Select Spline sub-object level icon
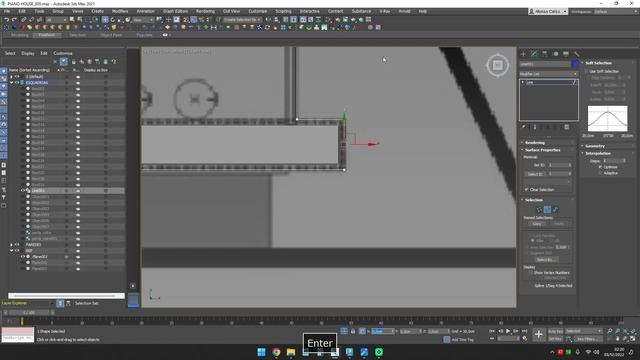The width and height of the screenshot is (640, 360). click(555, 209)
